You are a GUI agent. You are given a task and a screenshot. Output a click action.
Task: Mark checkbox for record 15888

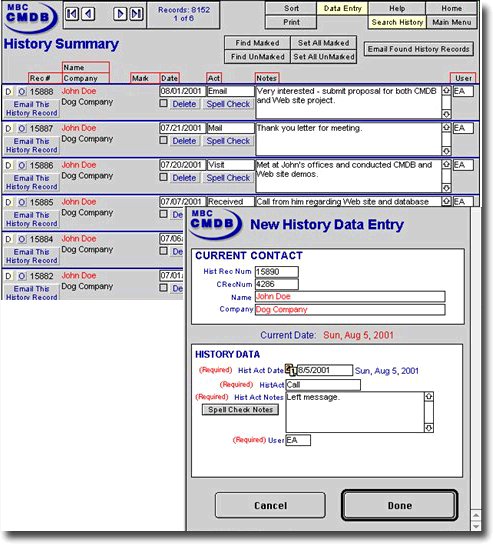163,103
